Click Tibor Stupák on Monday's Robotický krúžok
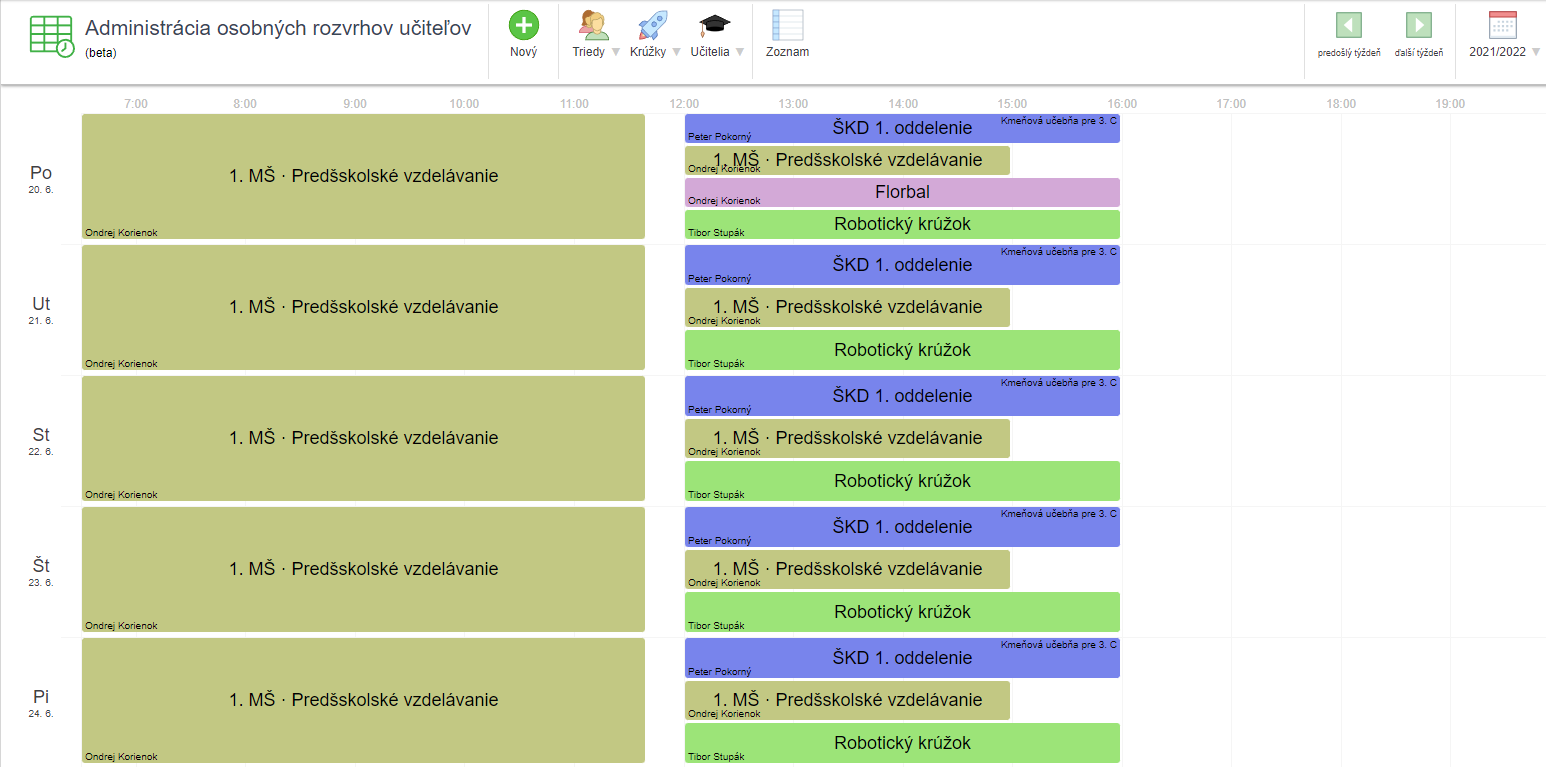Image resolution: width=1546 pixels, height=767 pixels. coord(716,233)
